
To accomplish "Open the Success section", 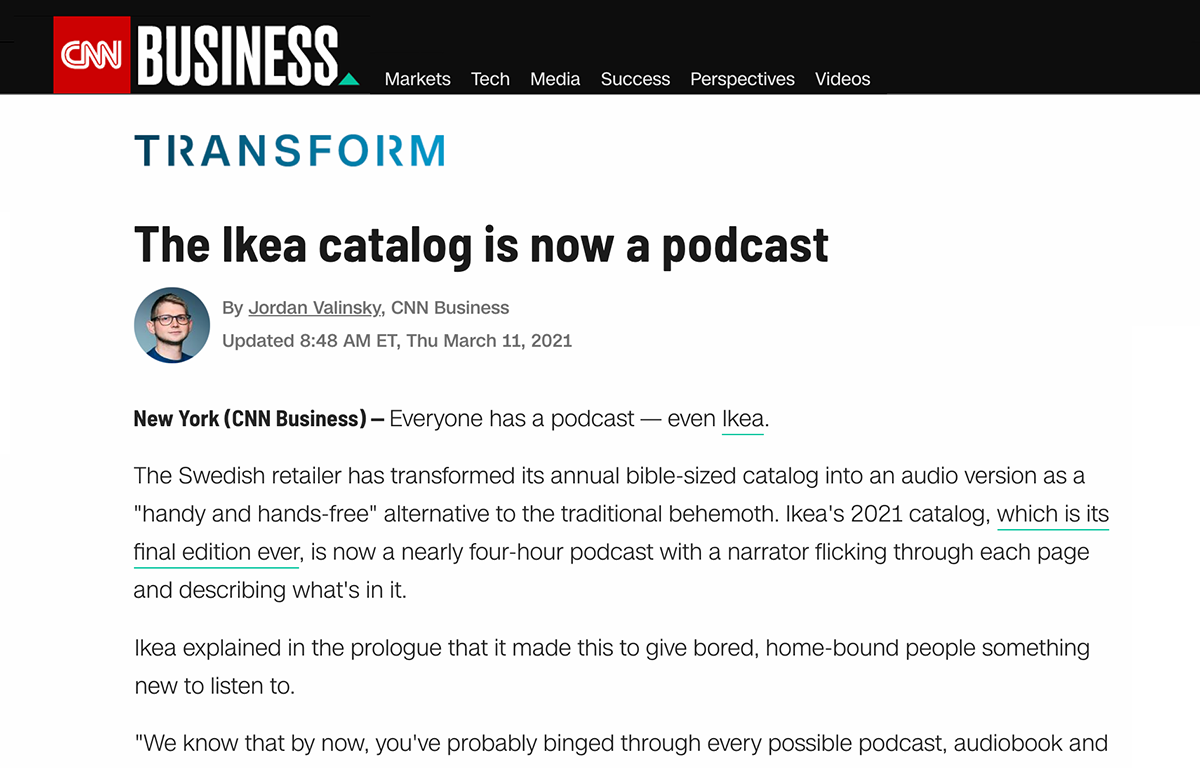I will [x=635, y=79].
